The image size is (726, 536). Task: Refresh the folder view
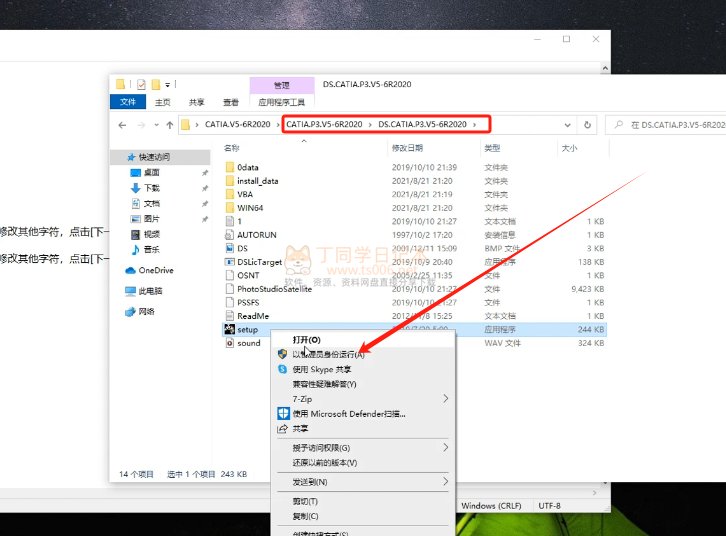587,125
